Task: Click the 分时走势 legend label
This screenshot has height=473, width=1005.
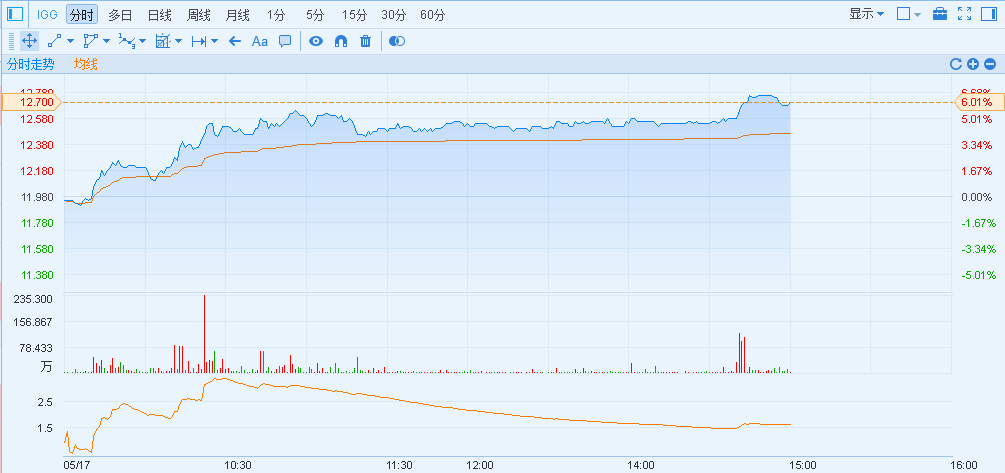Action: point(30,64)
